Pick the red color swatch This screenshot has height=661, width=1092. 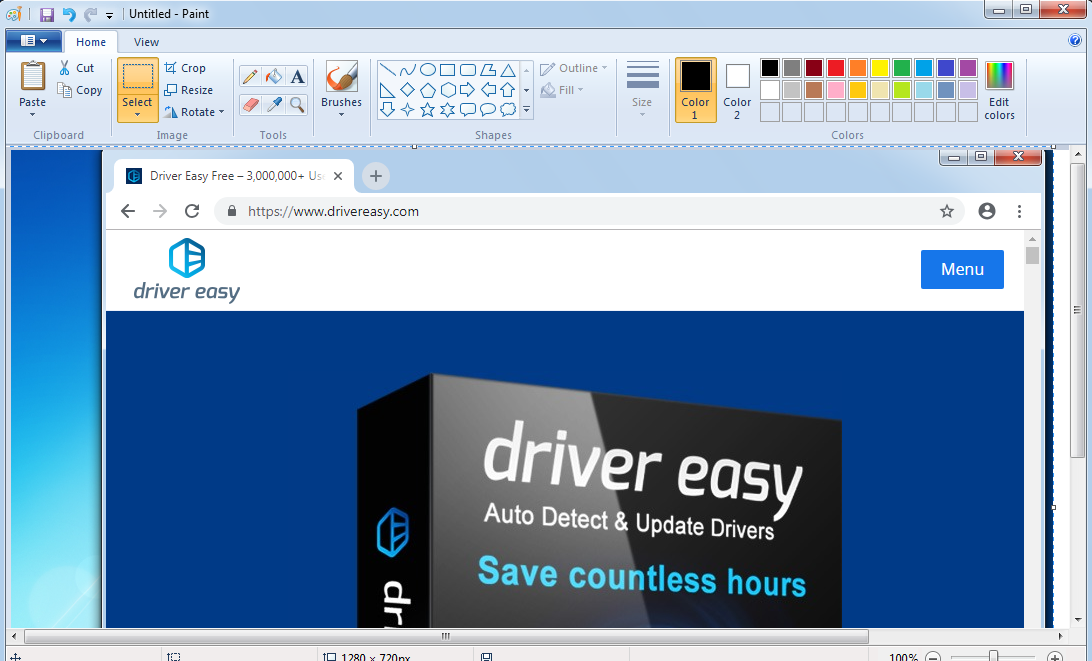[836, 68]
